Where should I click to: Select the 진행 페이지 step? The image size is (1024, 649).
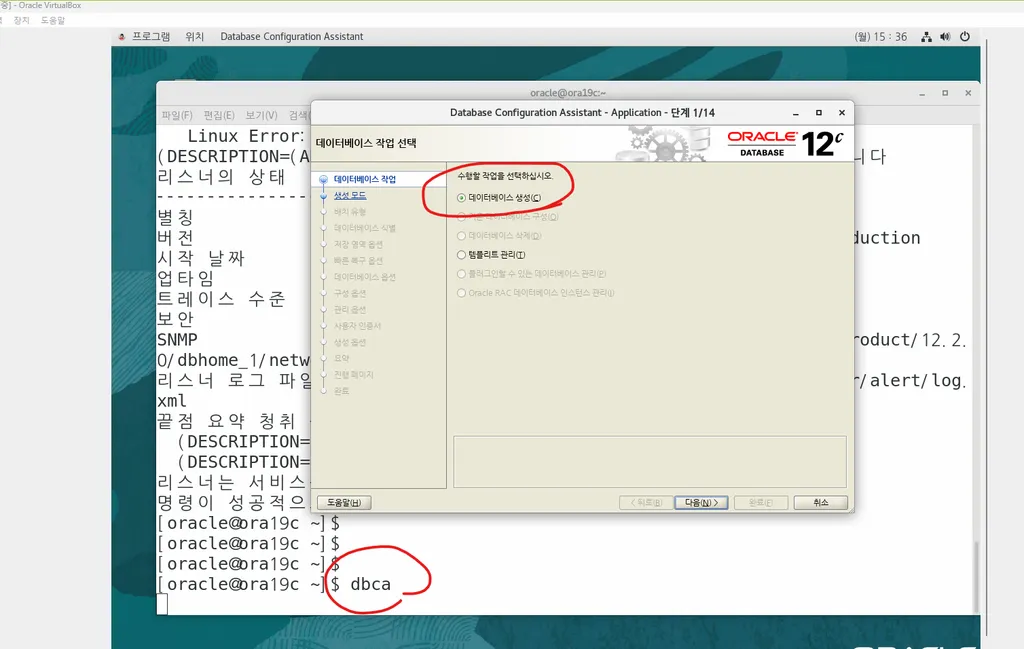[x=353, y=375]
